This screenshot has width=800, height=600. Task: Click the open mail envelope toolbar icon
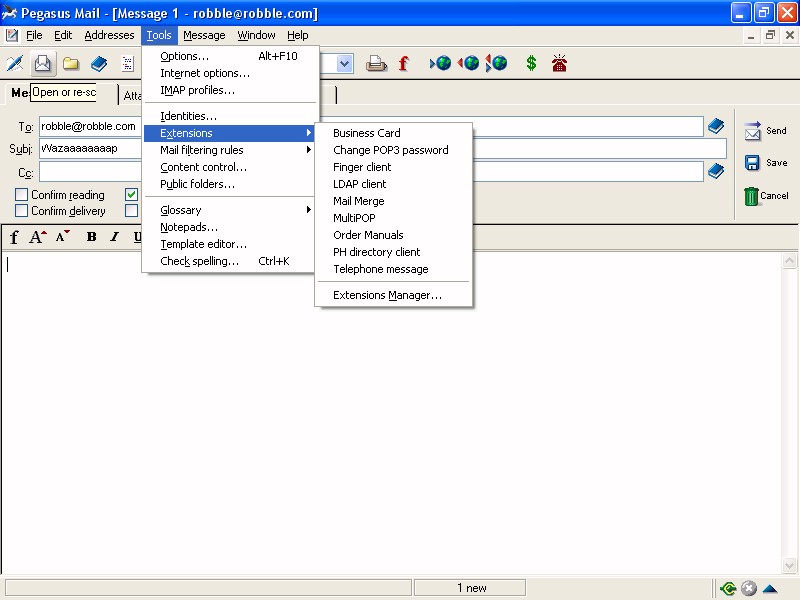click(x=43, y=63)
